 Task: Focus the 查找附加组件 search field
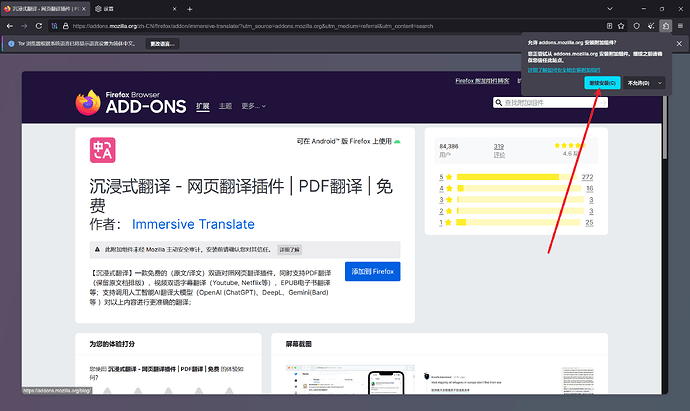click(x=550, y=103)
